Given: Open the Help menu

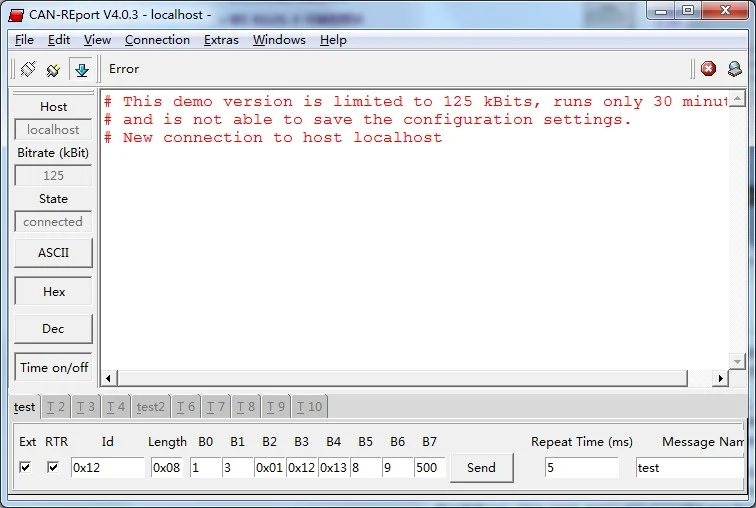Looking at the screenshot, I should point(333,40).
